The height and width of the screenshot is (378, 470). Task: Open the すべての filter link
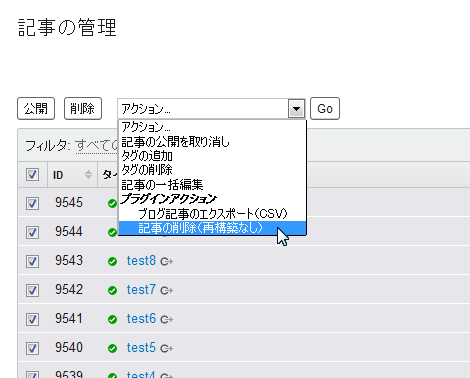pyautogui.click(x=97, y=146)
